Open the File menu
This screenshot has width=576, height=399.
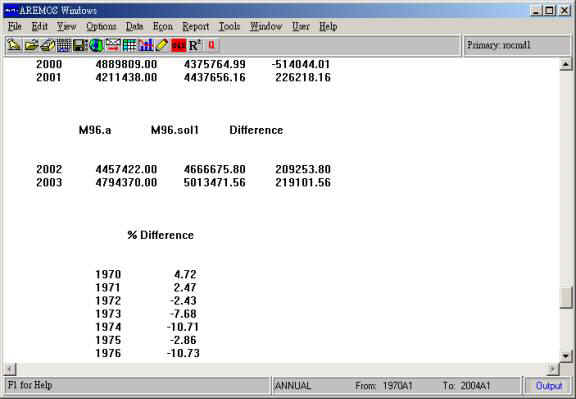(15, 26)
